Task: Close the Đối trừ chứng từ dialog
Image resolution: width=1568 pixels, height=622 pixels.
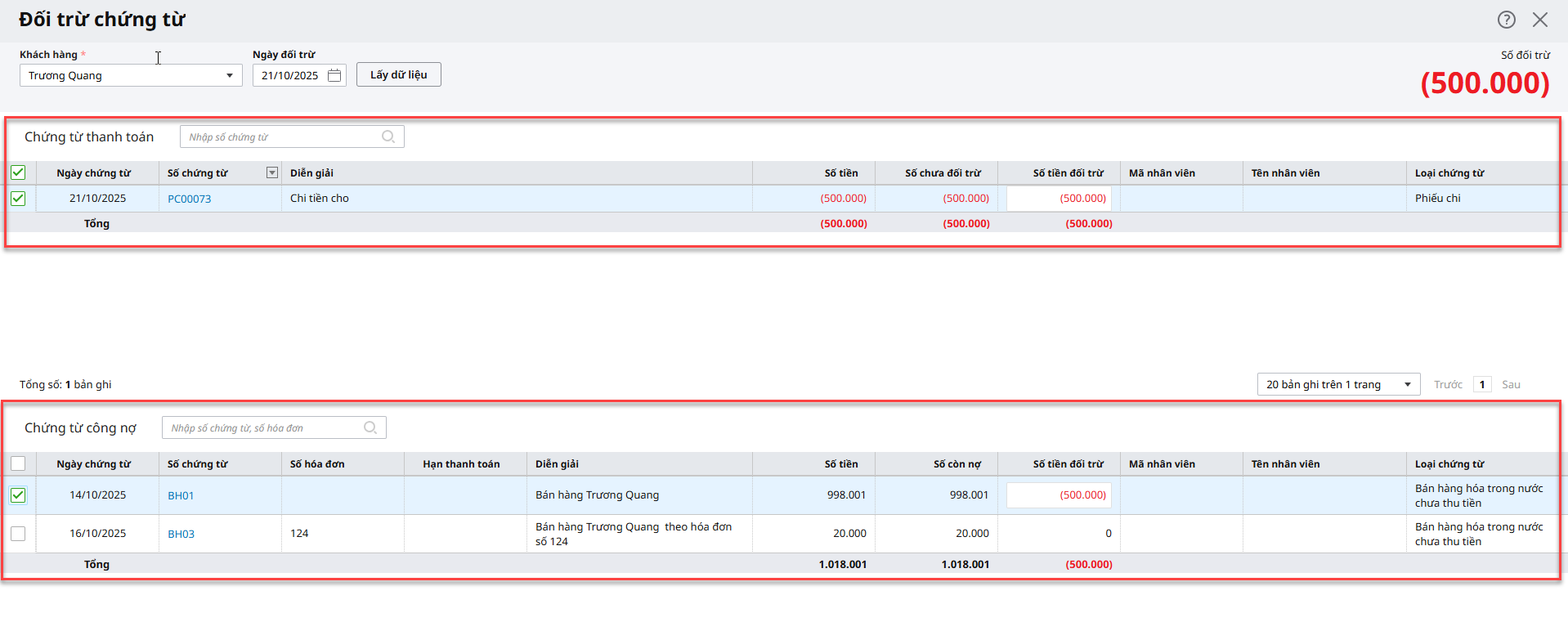Action: tap(1540, 20)
